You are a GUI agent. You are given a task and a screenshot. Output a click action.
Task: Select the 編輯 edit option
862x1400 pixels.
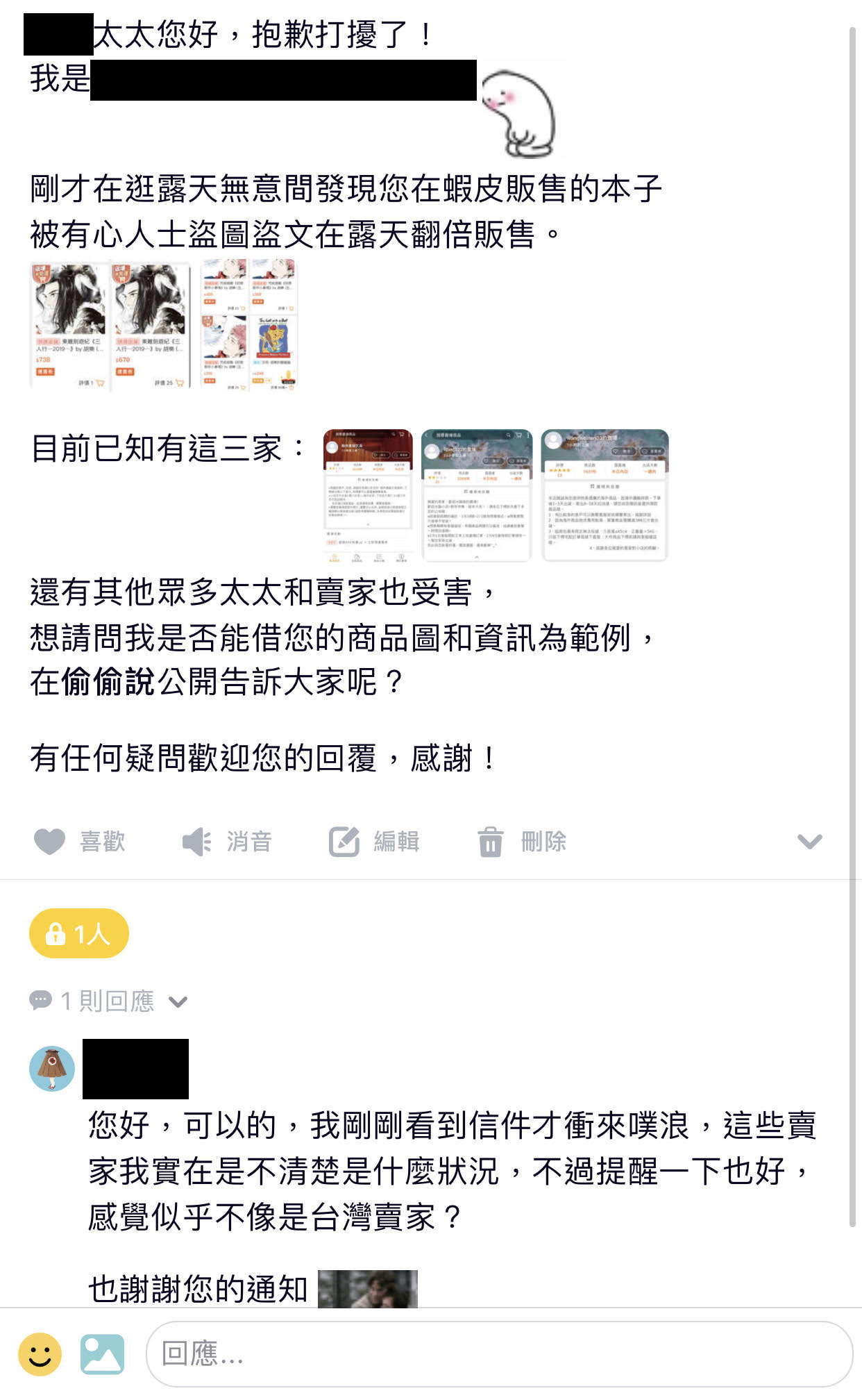tap(396, 842)
